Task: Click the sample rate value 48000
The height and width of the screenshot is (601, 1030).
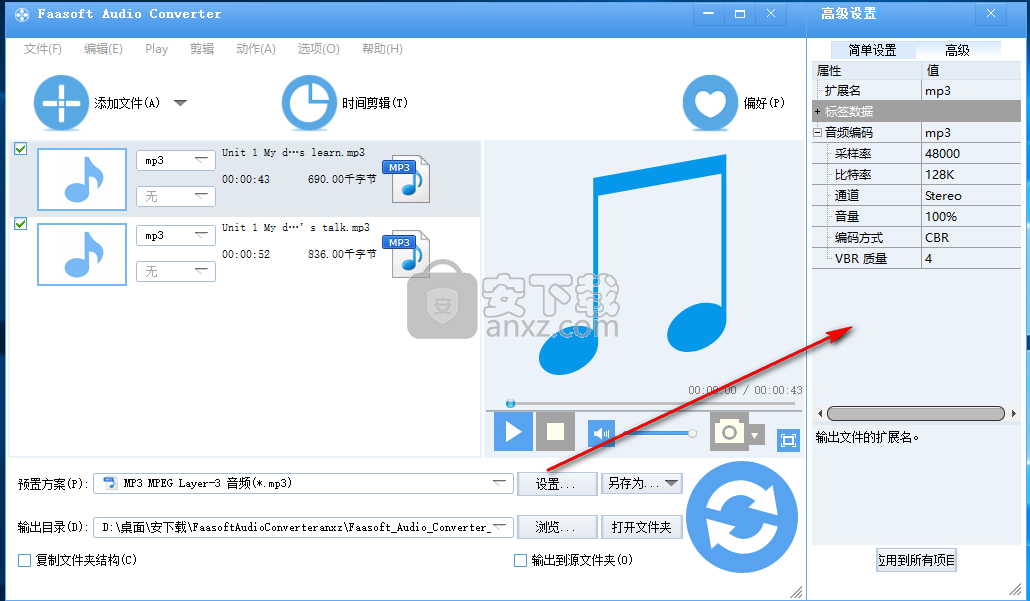Action: point(943,154)
